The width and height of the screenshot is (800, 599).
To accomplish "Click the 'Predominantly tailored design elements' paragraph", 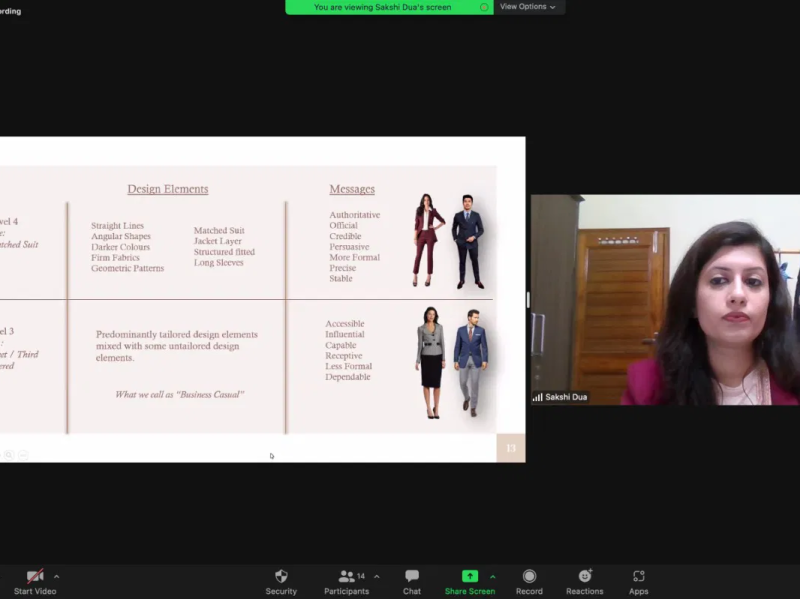I will tap(177, 346).
